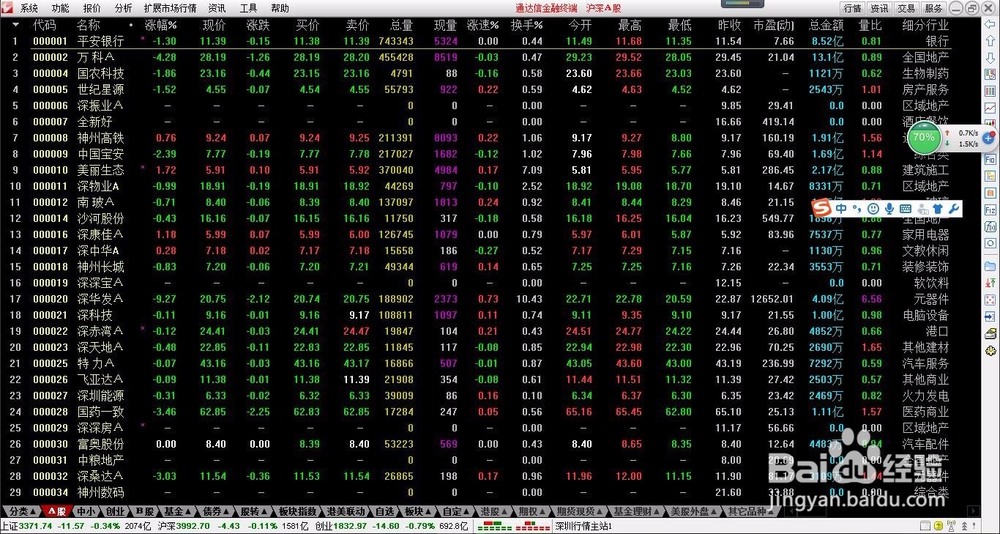Screen dimensions: 1000x534
Task: Open the blue folder icon in right sidebar
Action: (990, 265)
